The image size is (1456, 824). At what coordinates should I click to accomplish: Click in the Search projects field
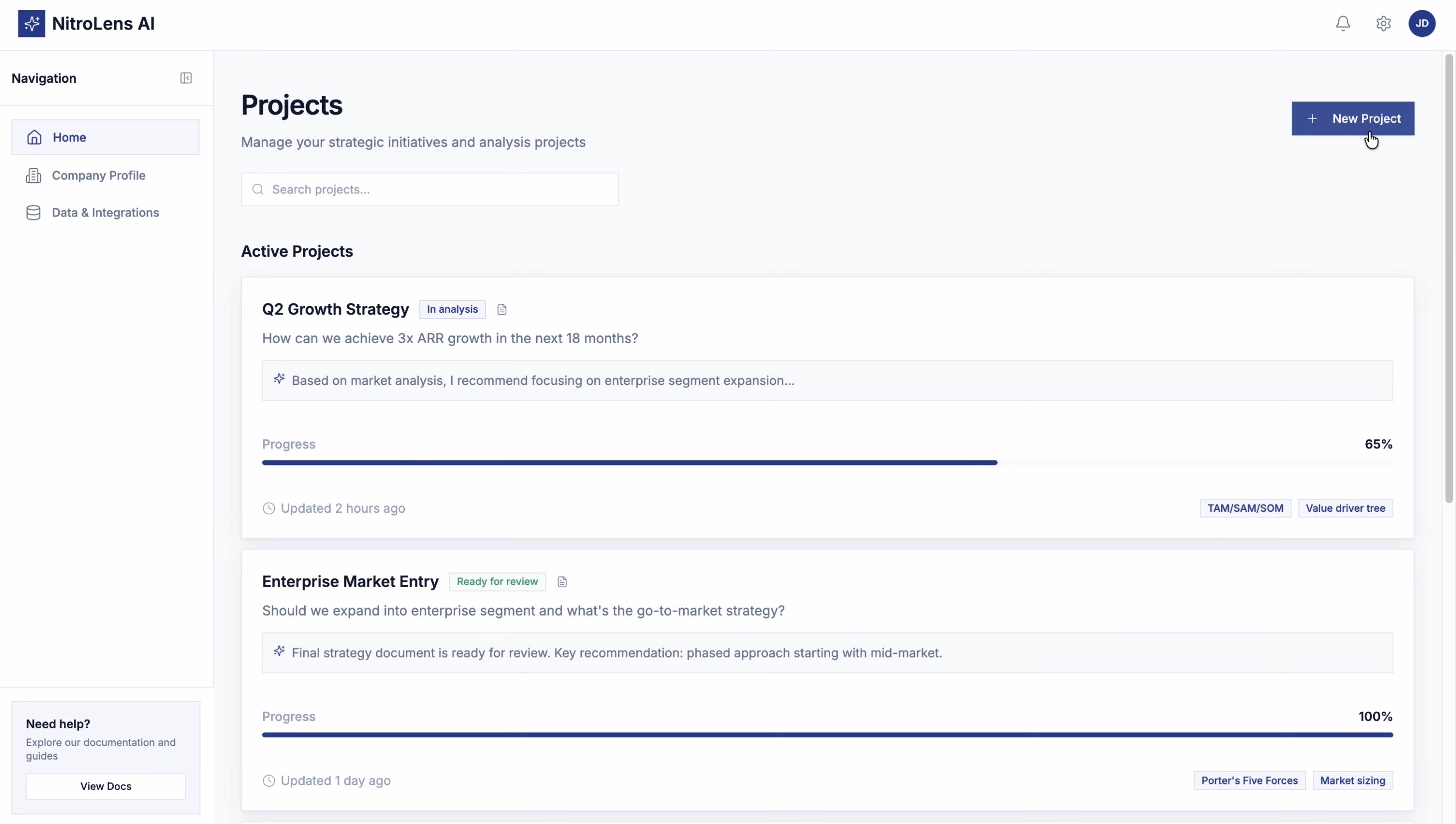click(x=430, y=190)
